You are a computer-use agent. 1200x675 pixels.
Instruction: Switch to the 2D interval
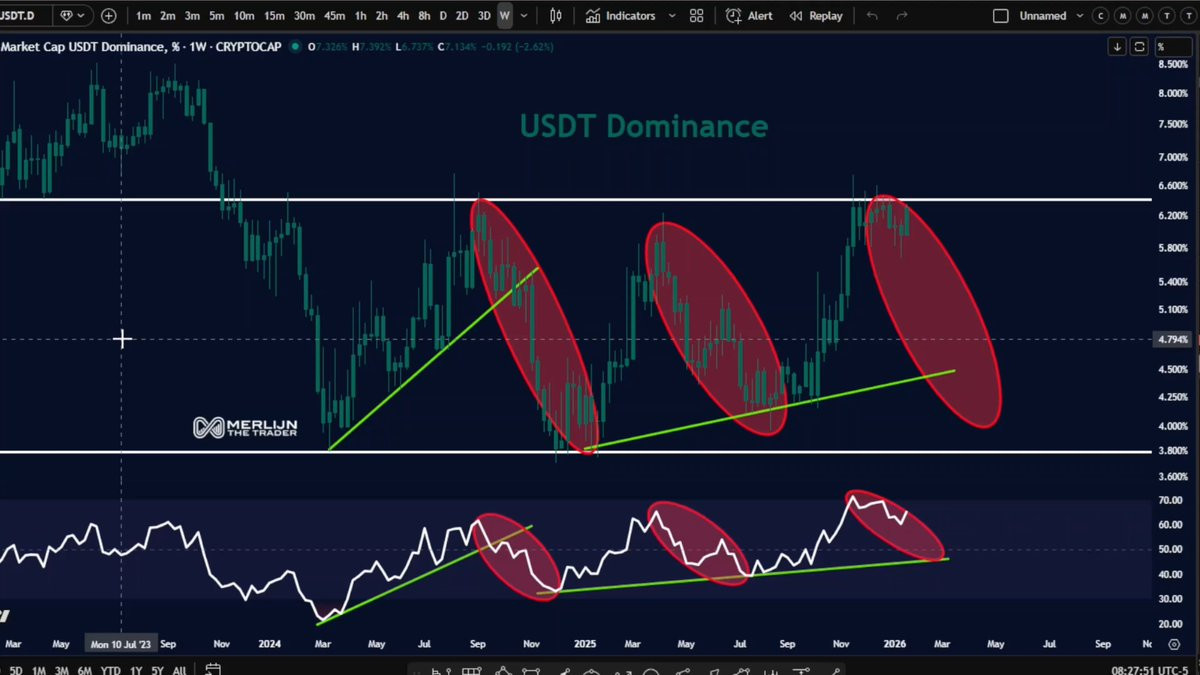[x=462, y=16]
